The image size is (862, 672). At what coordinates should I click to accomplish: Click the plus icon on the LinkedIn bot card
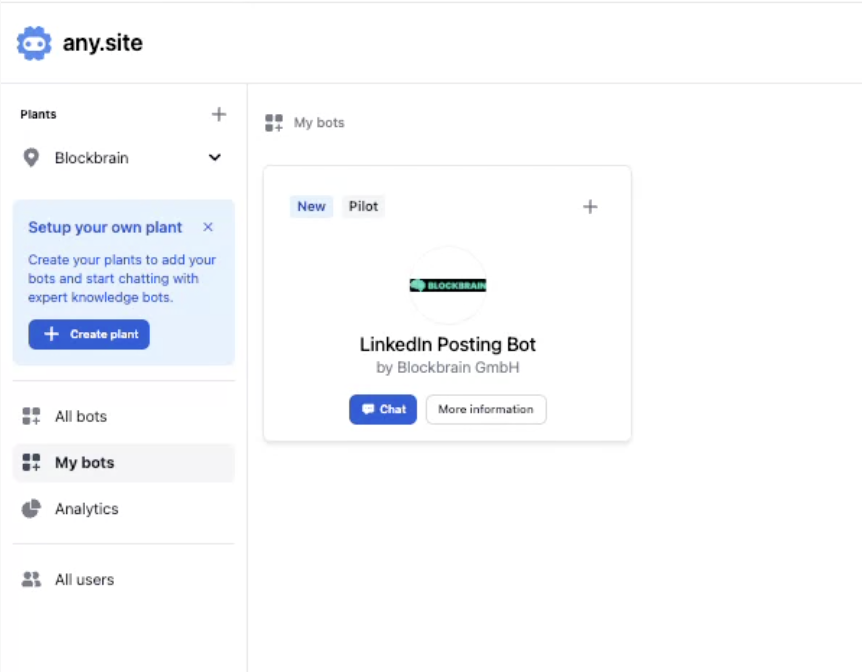(590, 207)
